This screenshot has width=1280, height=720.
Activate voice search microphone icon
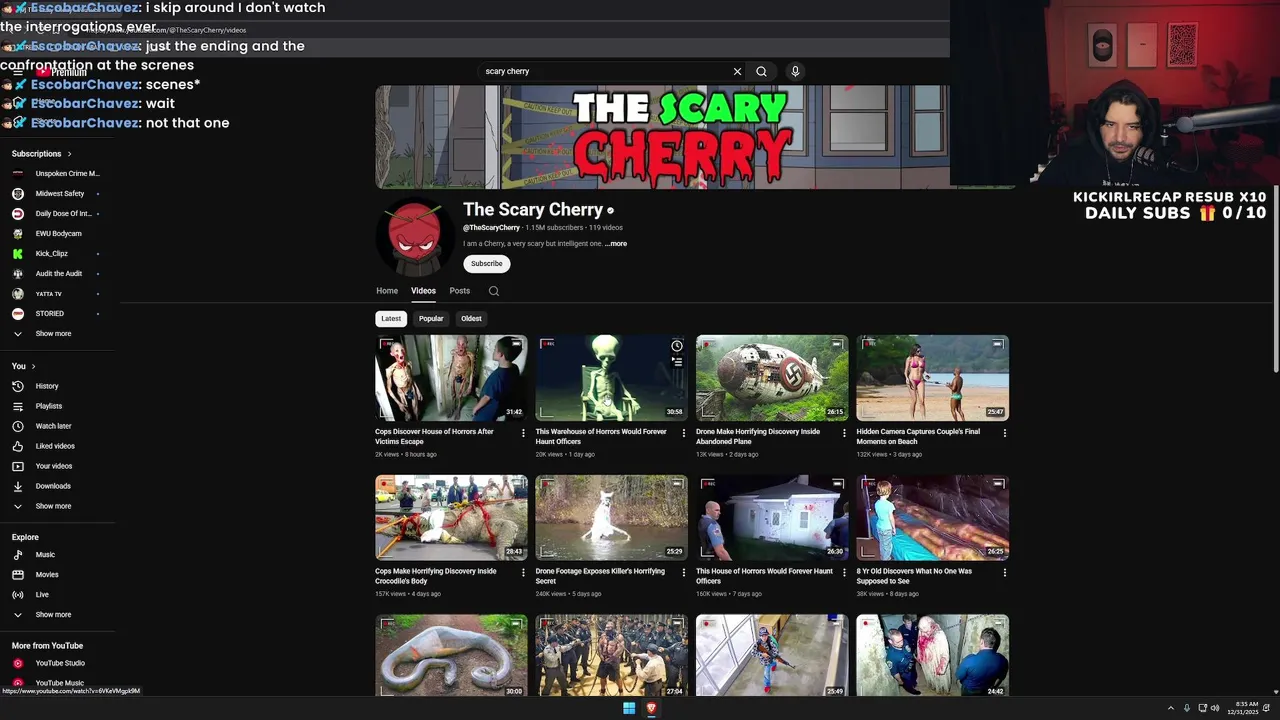pos(795,71)
